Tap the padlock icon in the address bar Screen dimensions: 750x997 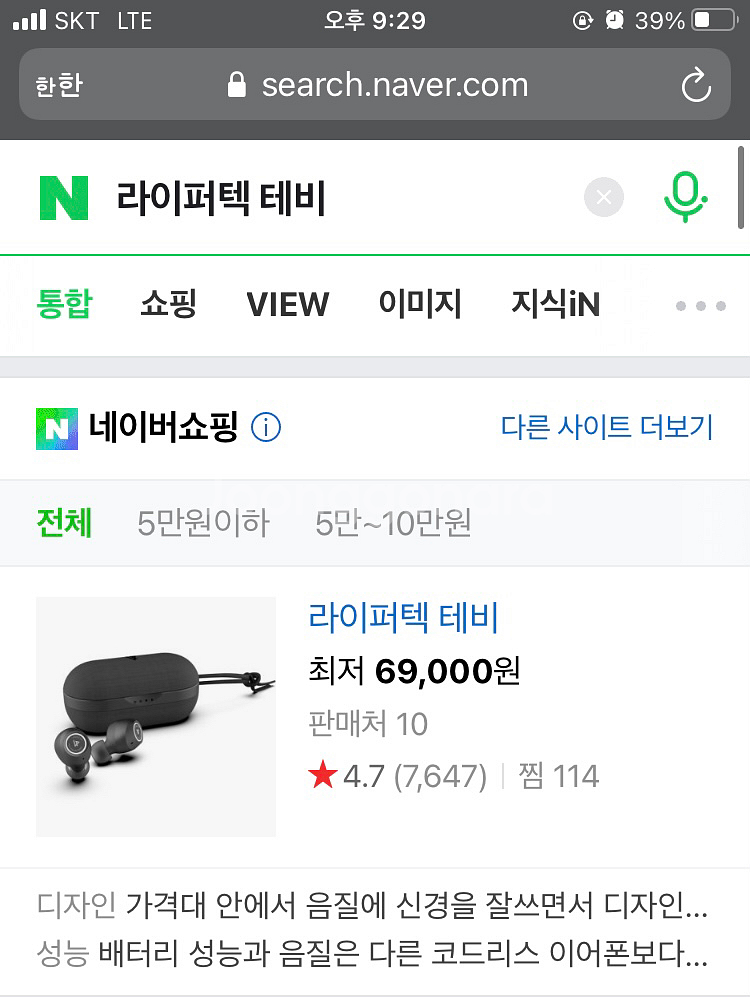pyautogui.click(x=236, y=85)
